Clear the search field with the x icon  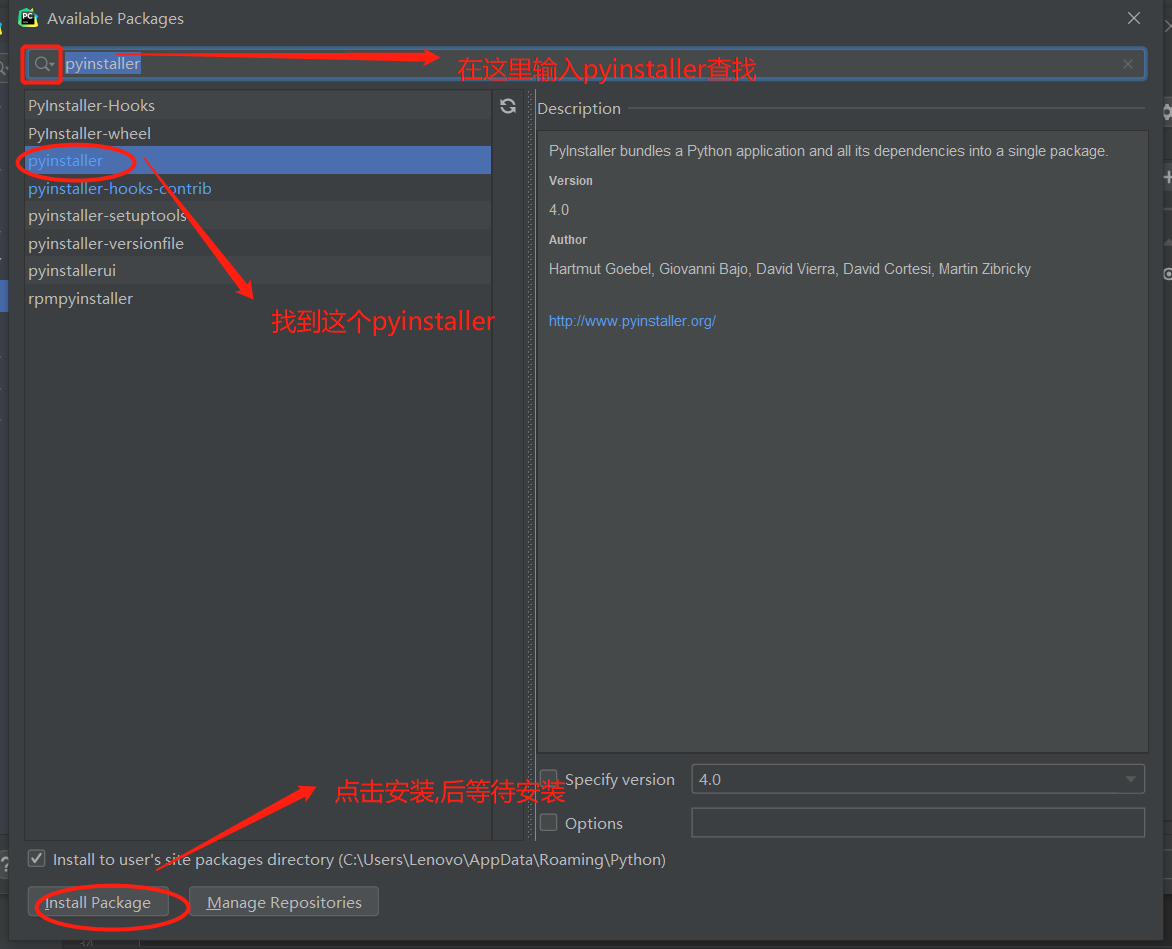click(1127, 63)
